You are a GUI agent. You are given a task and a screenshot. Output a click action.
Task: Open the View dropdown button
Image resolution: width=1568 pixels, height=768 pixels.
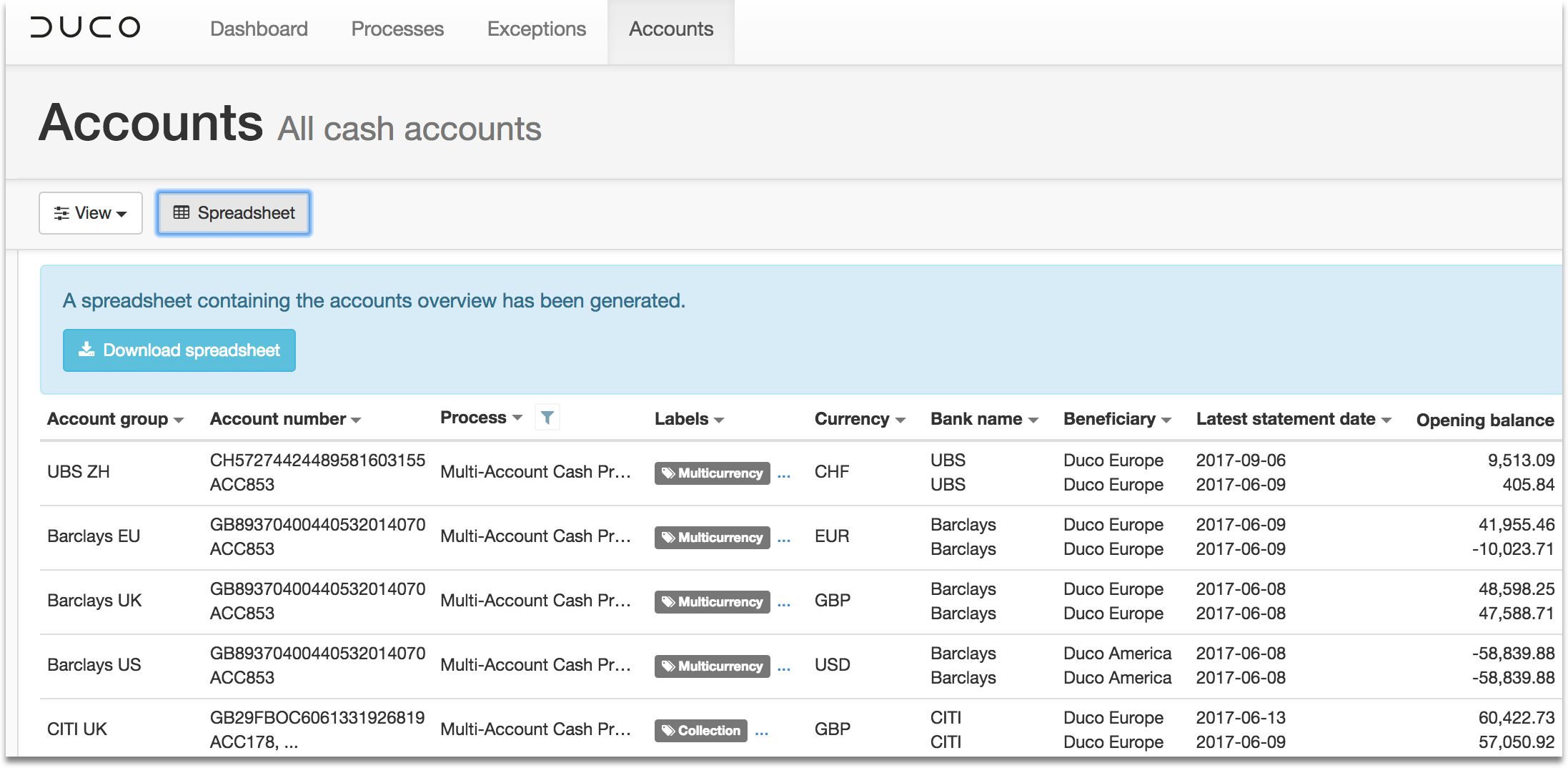tap(91, 213)
